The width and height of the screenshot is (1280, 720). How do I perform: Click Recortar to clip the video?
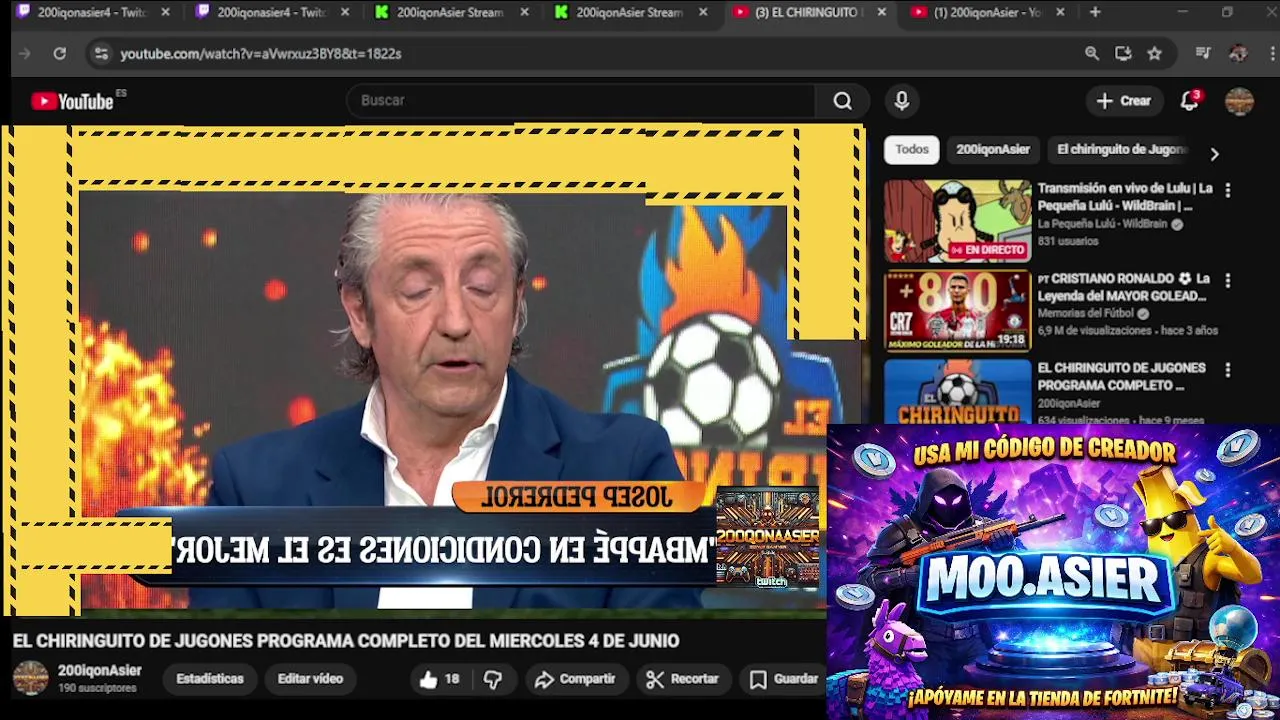pos(683,679)
